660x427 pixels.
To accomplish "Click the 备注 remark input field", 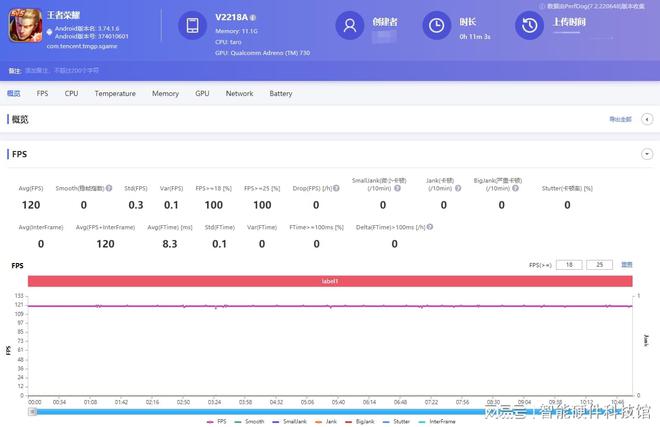I will point(62,71).
